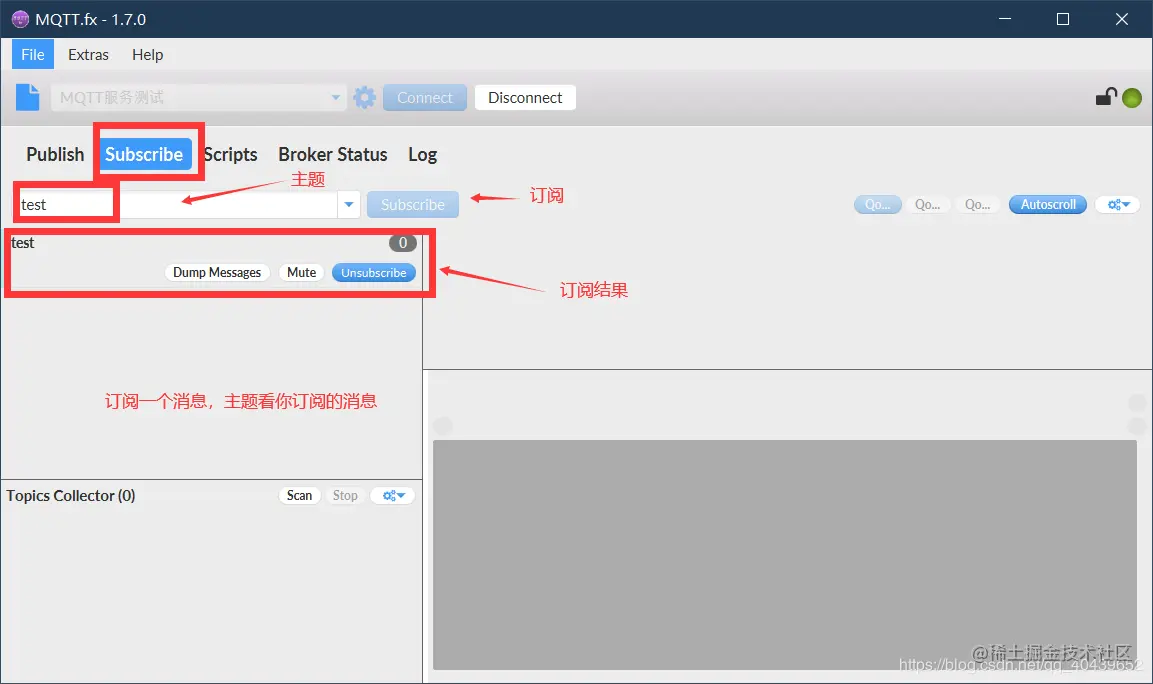
Task: Select the second Qo... QoS toggle
Action: 927,204
